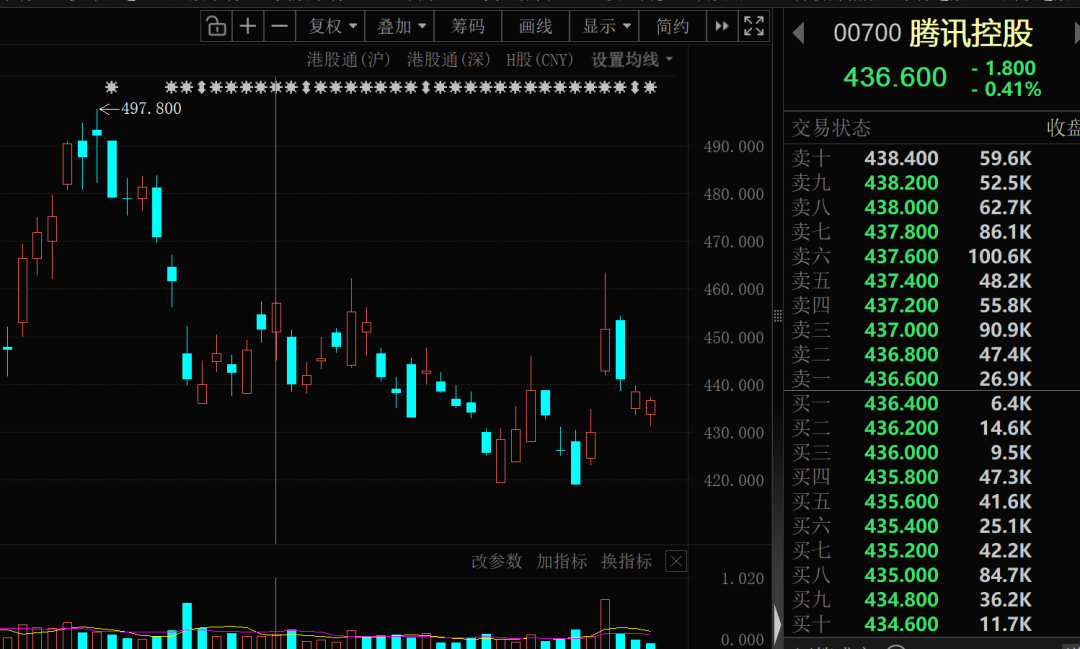Click the 1.020 volume axis label

pos(742,579)
